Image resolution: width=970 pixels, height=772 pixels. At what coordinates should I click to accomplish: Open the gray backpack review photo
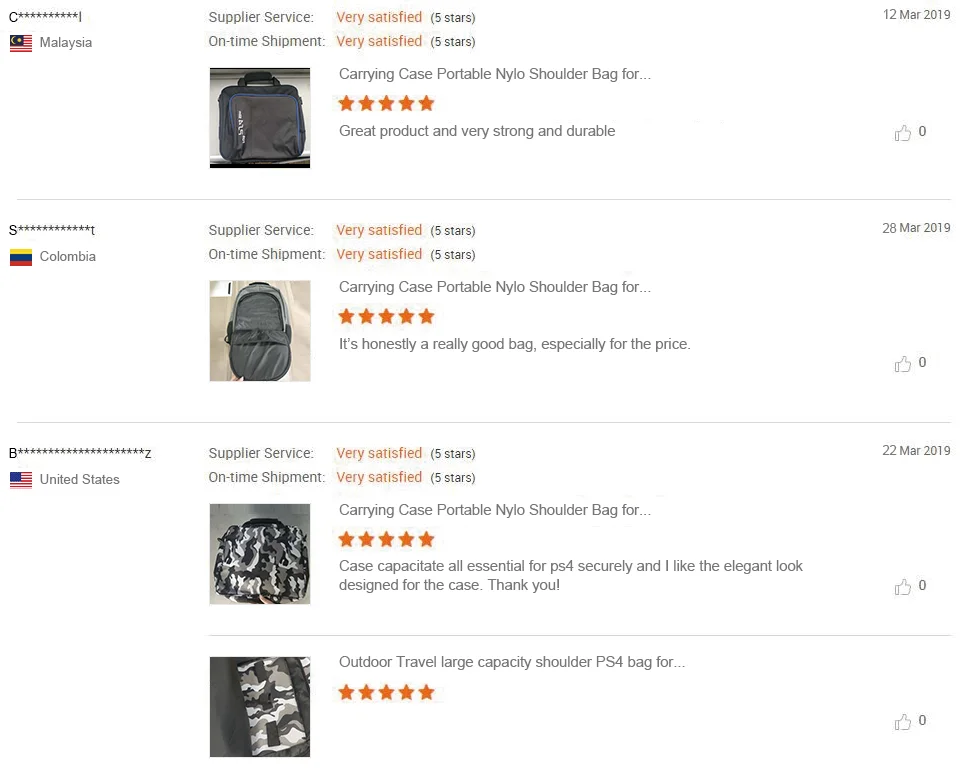(260, 331)
